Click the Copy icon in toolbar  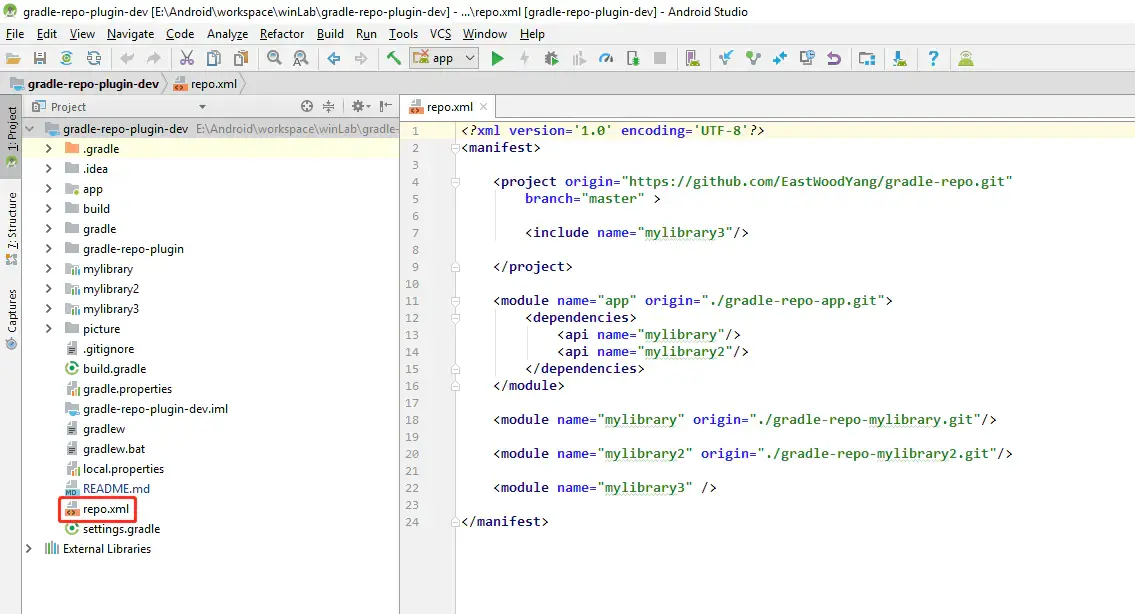pos(214,59)
